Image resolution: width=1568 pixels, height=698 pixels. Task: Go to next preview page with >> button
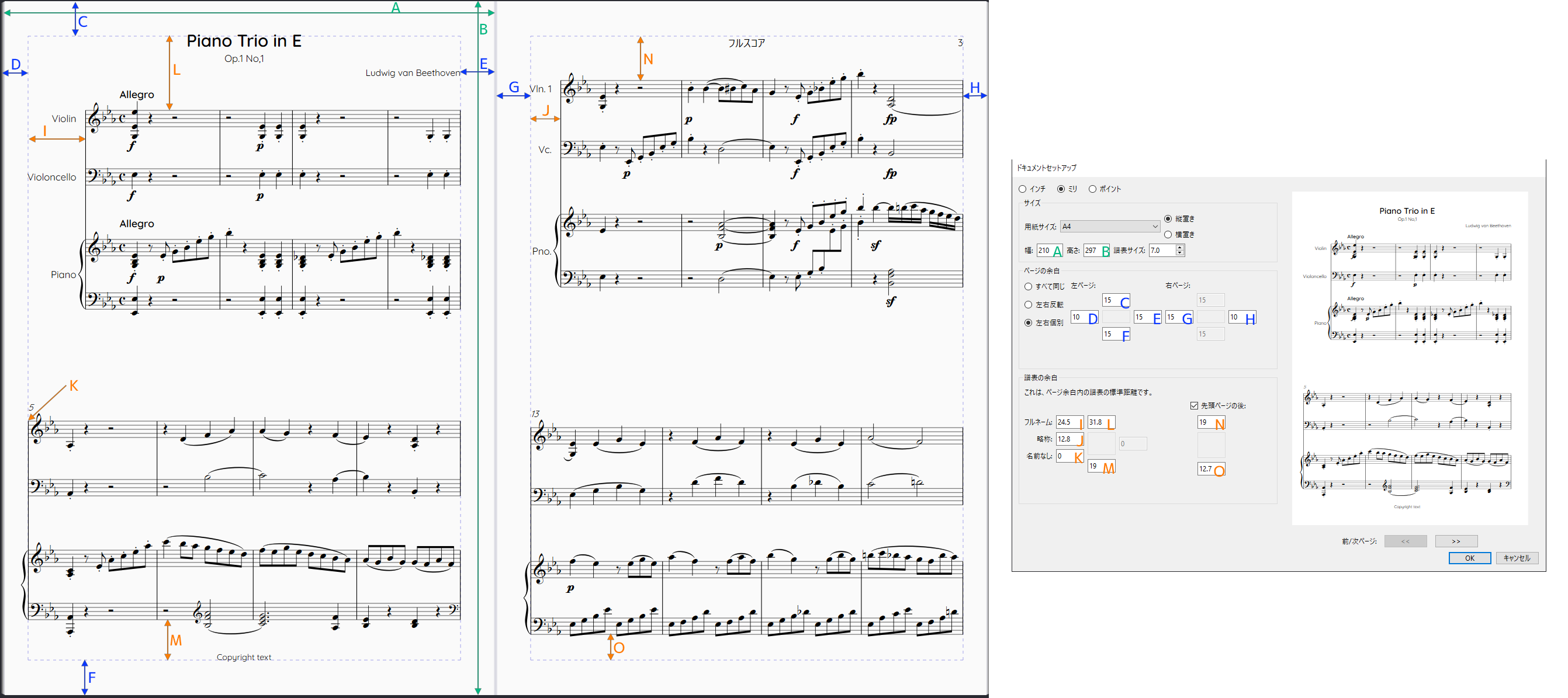pyautogui.click(x=1456, y=541)
